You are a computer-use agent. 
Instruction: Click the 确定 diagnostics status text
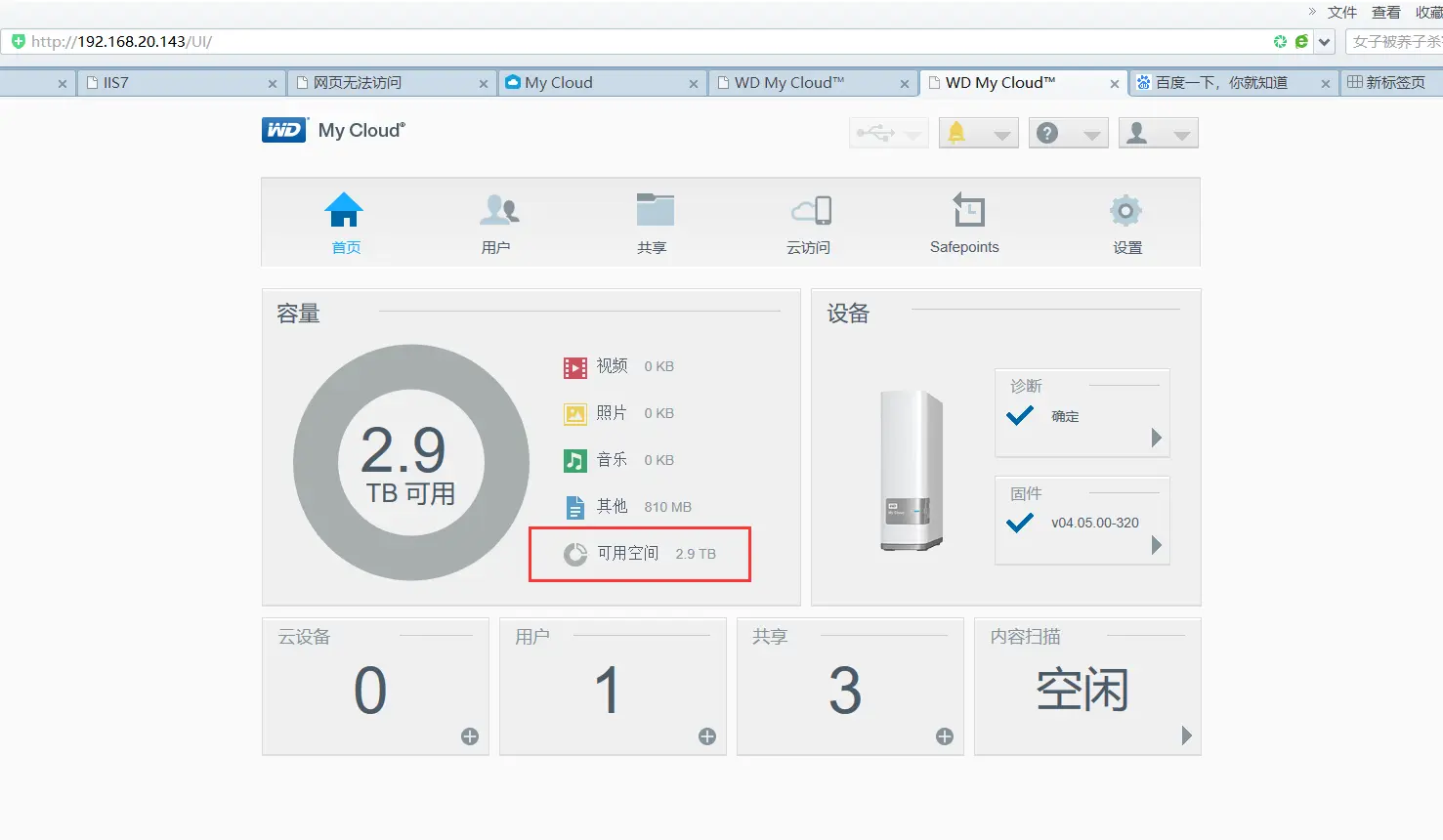tap(1065, 416)
